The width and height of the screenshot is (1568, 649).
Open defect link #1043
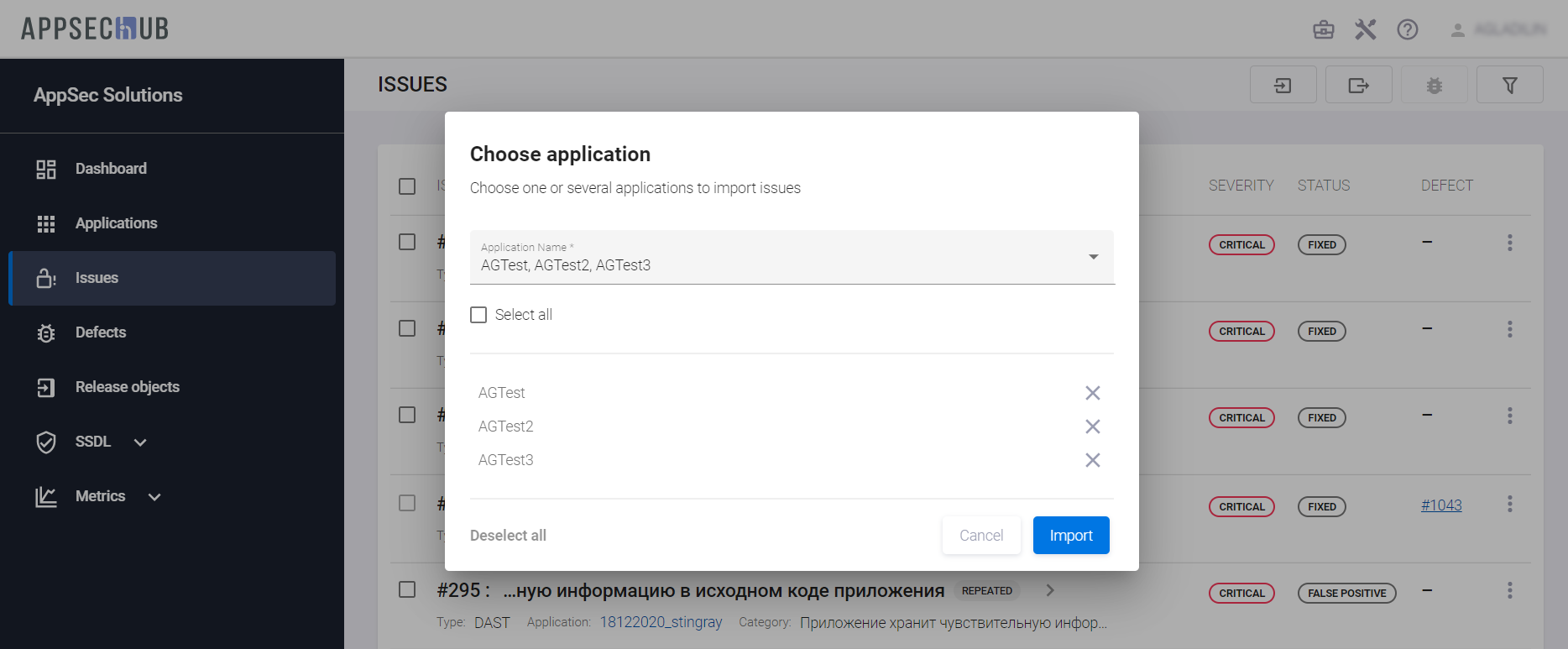pos(1440,505)
